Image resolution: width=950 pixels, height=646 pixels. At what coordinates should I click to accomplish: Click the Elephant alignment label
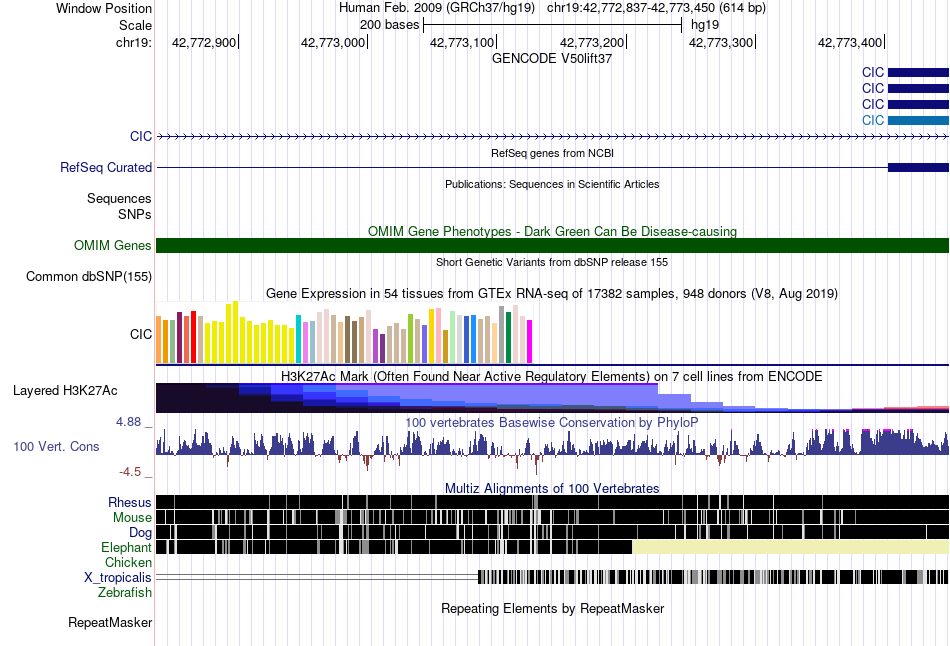(x=127, y=547)
